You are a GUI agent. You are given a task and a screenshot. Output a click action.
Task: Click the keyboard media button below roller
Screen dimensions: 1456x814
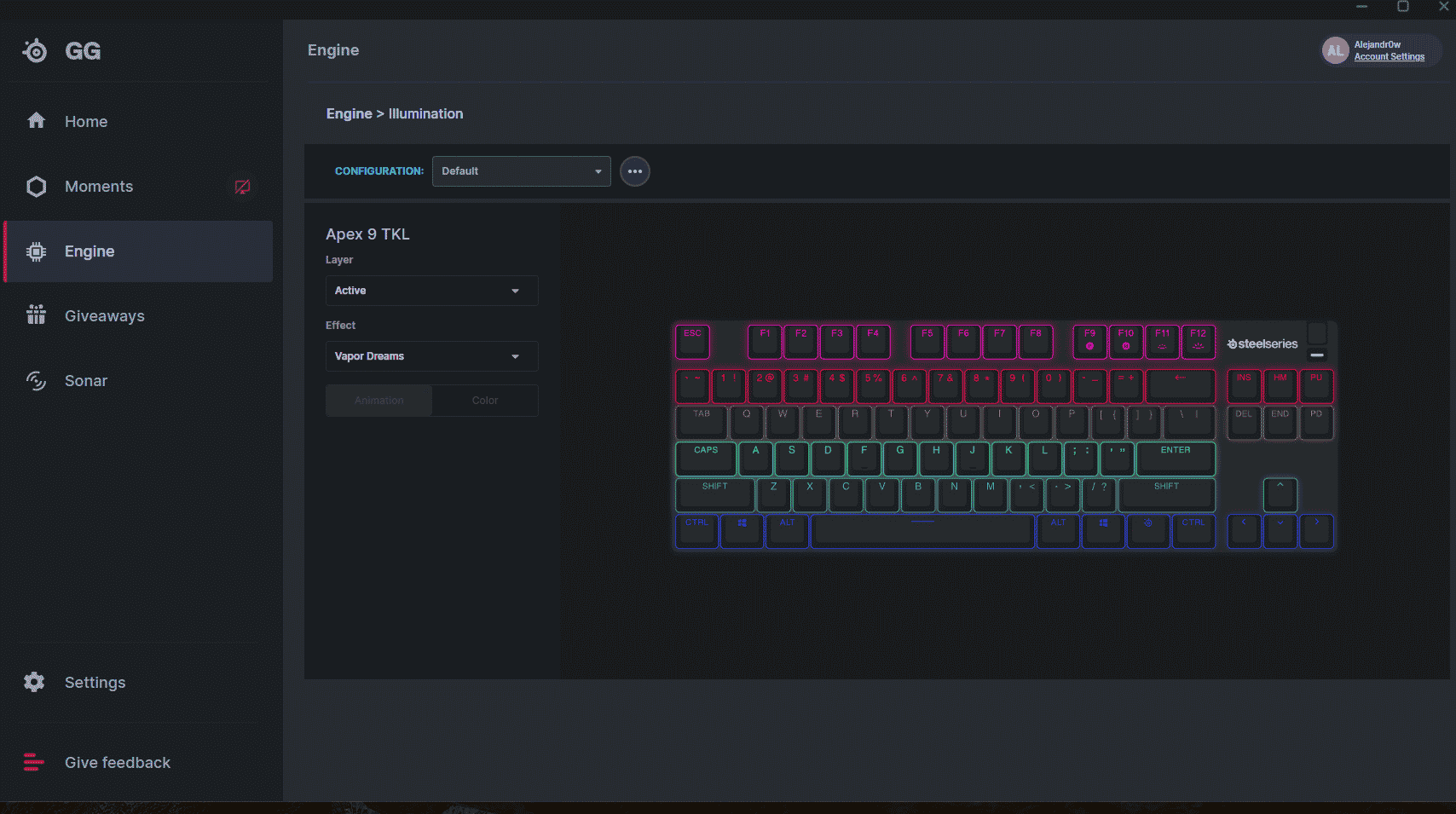1317,355
